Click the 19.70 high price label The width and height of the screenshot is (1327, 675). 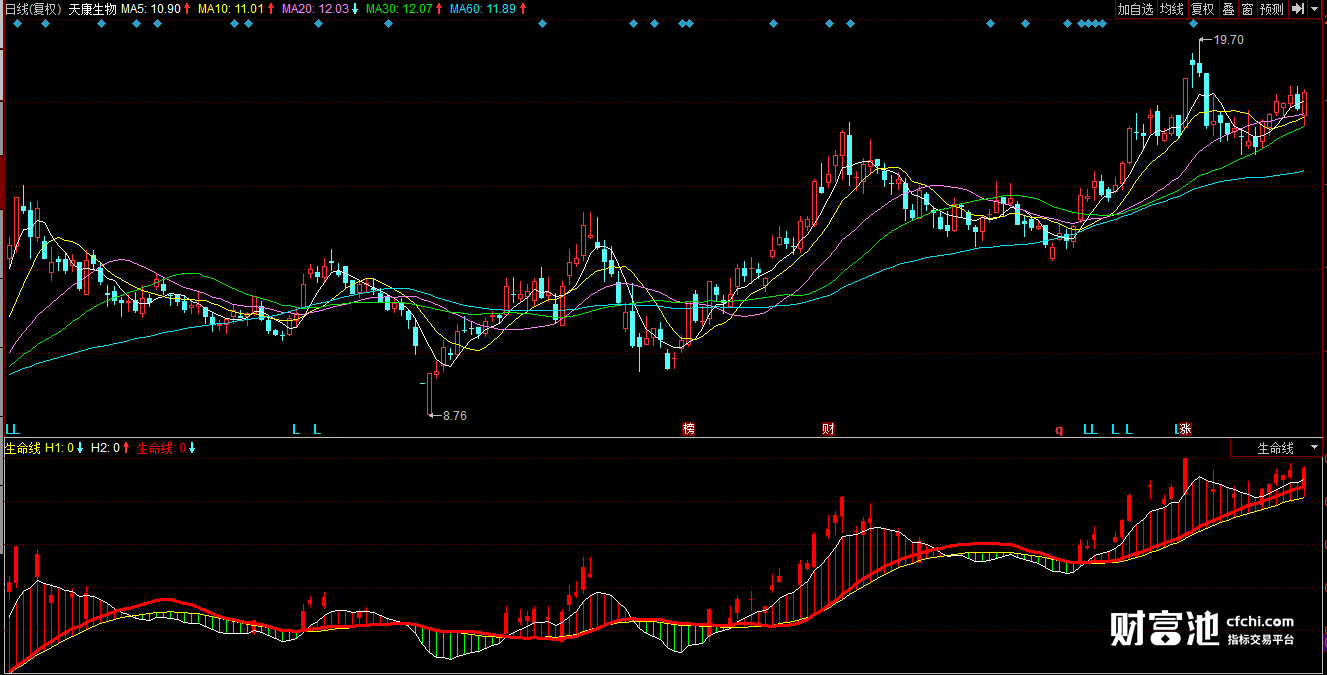(x=1228, y=40)
